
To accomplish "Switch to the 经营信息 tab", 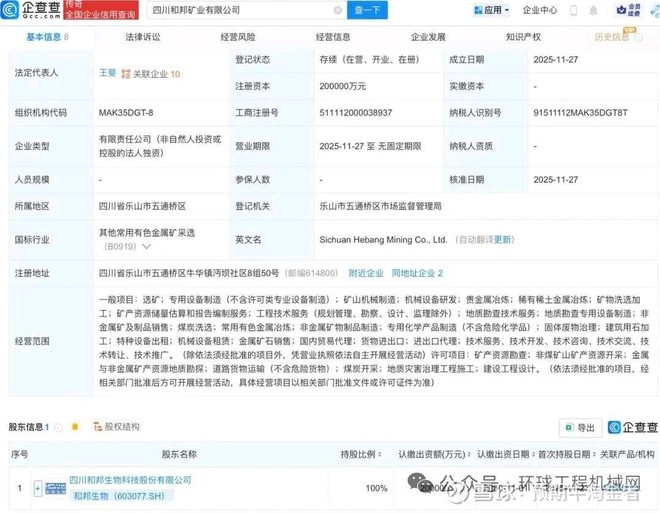I will pos(333,37).
